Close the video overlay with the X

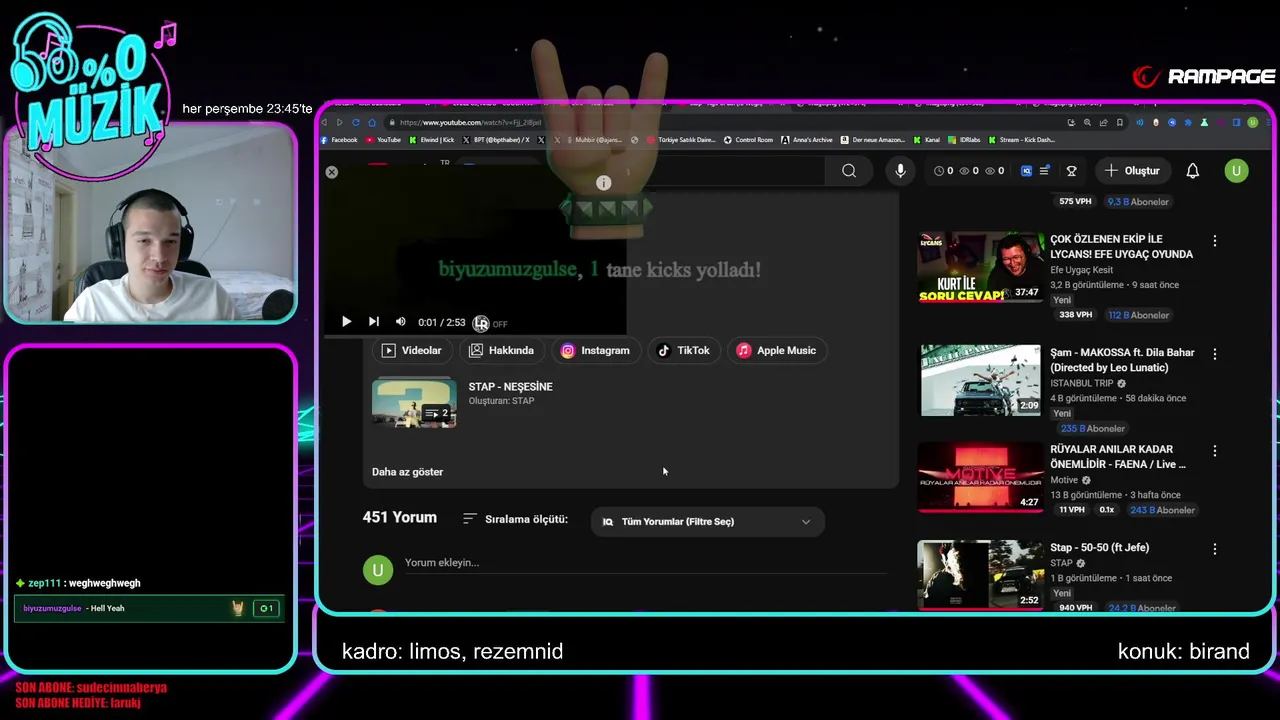[x=332, y=172]
